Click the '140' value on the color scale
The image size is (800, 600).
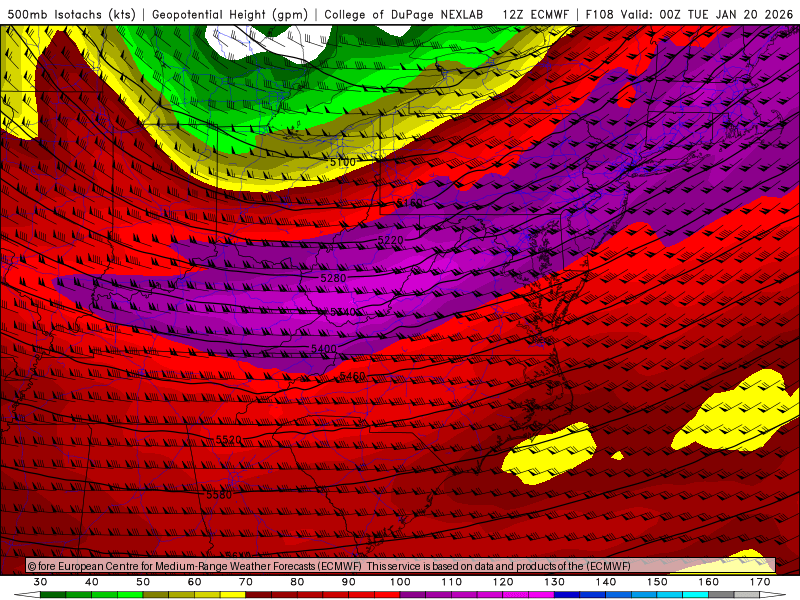(606, 582)
